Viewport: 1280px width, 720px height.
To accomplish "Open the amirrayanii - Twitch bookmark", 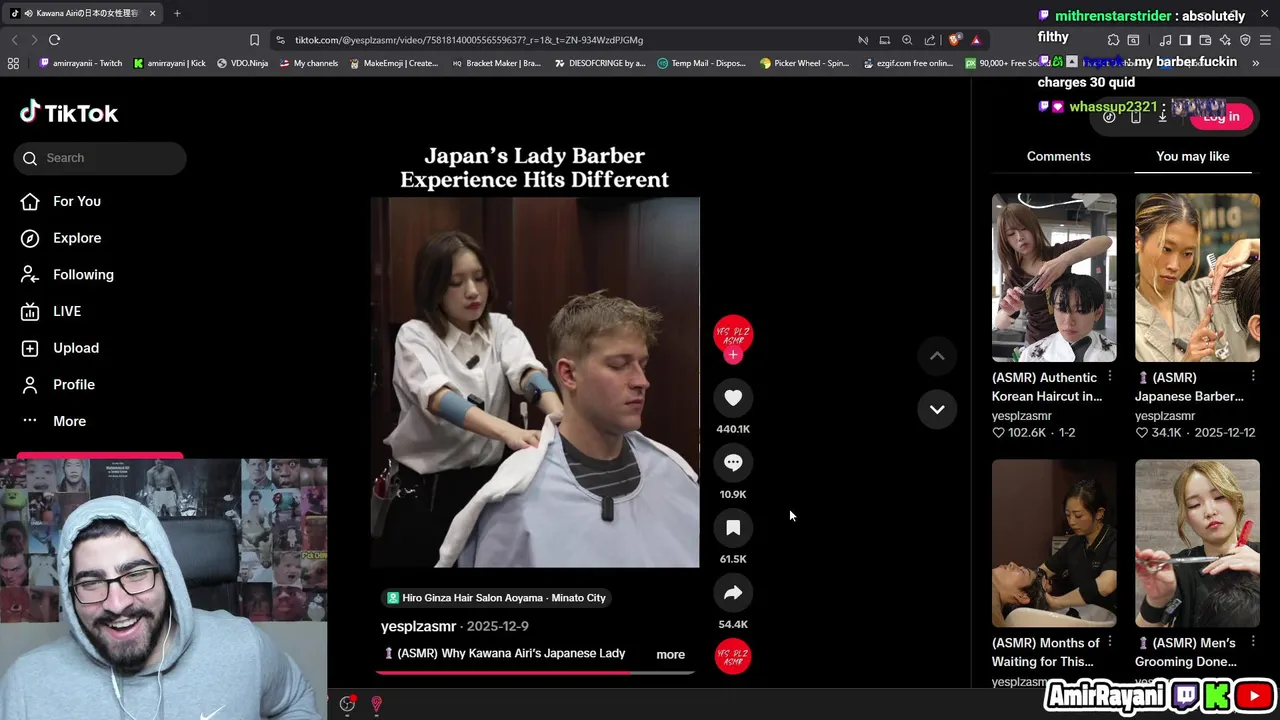I will [80, 63].
